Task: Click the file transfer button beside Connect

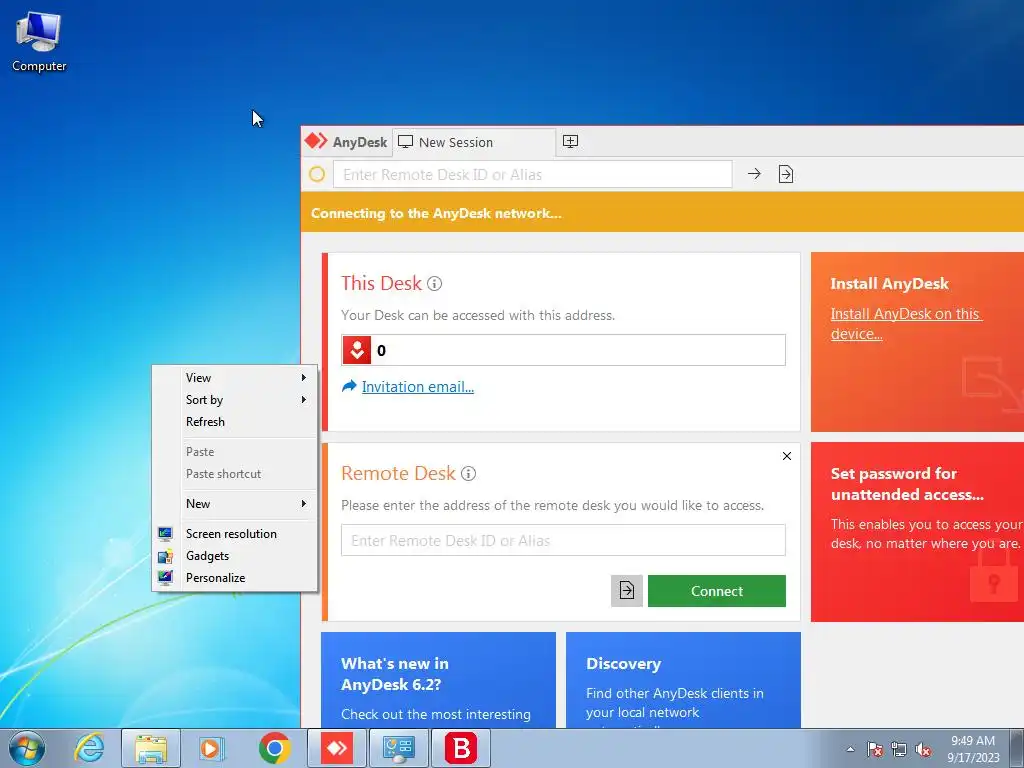Action: pos(627,591)
